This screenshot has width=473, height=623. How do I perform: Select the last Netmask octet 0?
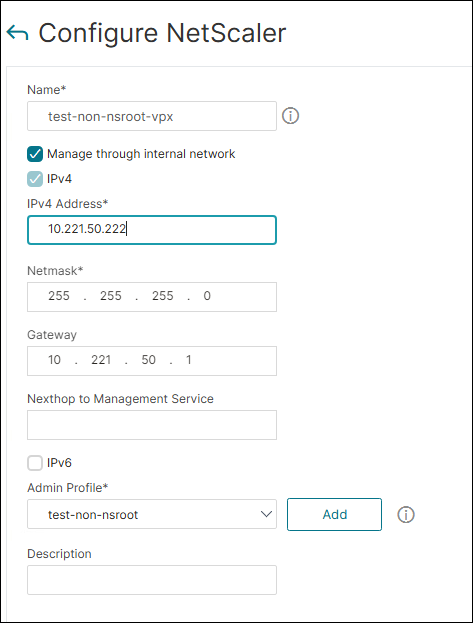click(x=207, y=296)
